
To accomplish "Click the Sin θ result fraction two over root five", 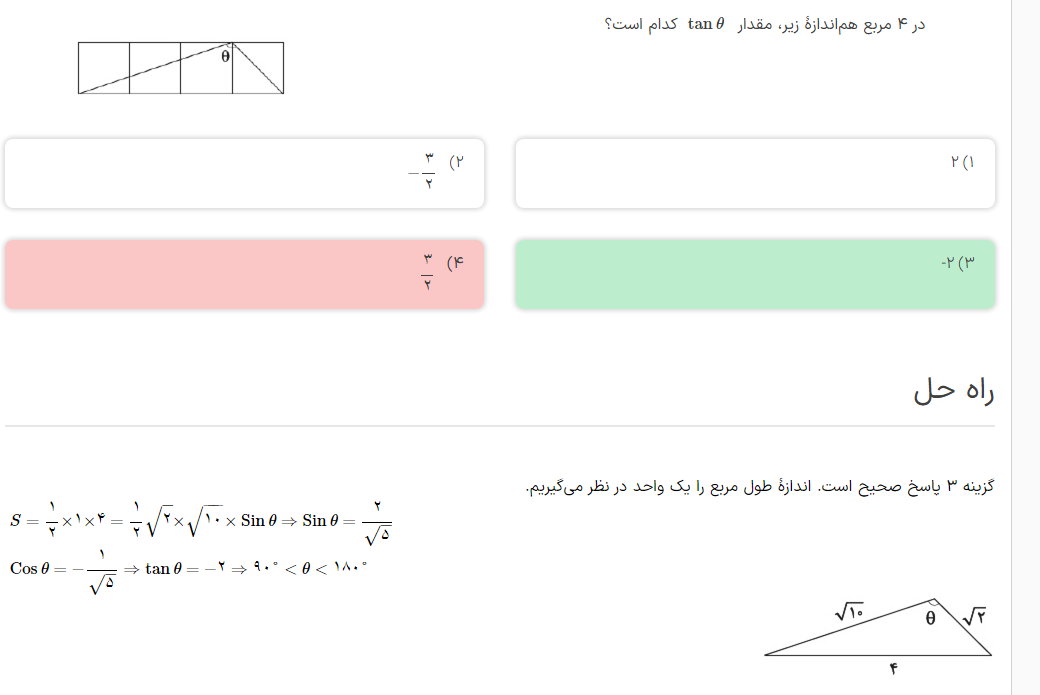I will pos(377,523).
